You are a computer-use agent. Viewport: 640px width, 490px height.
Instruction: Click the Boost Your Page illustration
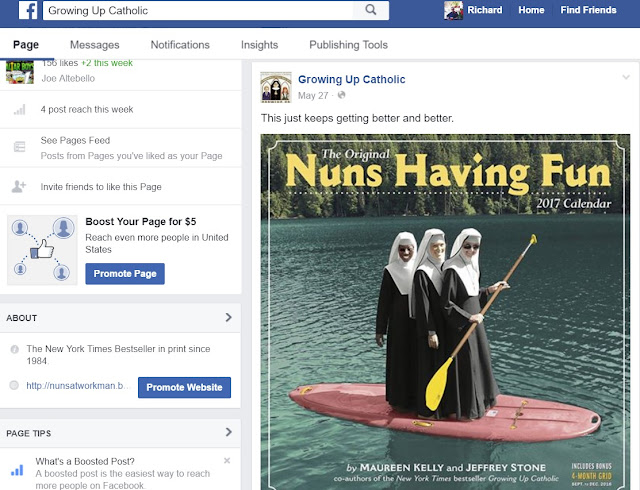click(42, 250)
